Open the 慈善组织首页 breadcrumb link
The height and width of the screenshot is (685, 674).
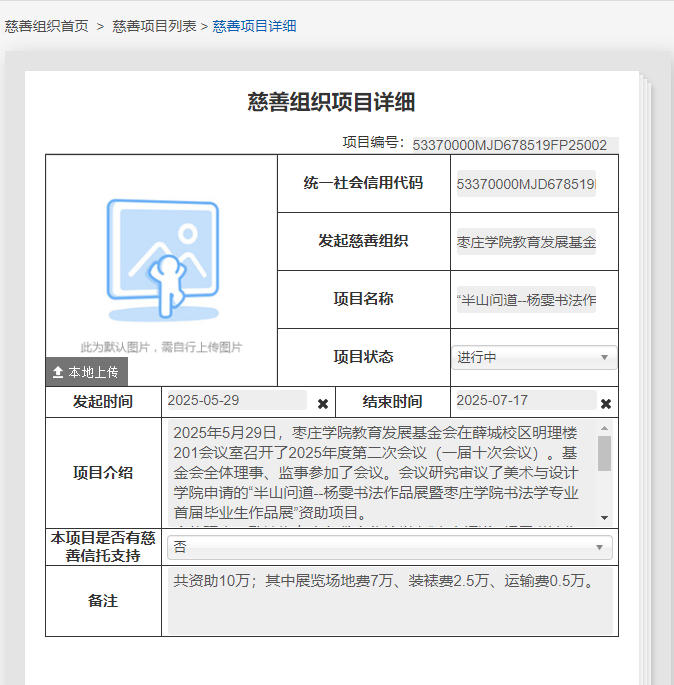coord(46,26)
